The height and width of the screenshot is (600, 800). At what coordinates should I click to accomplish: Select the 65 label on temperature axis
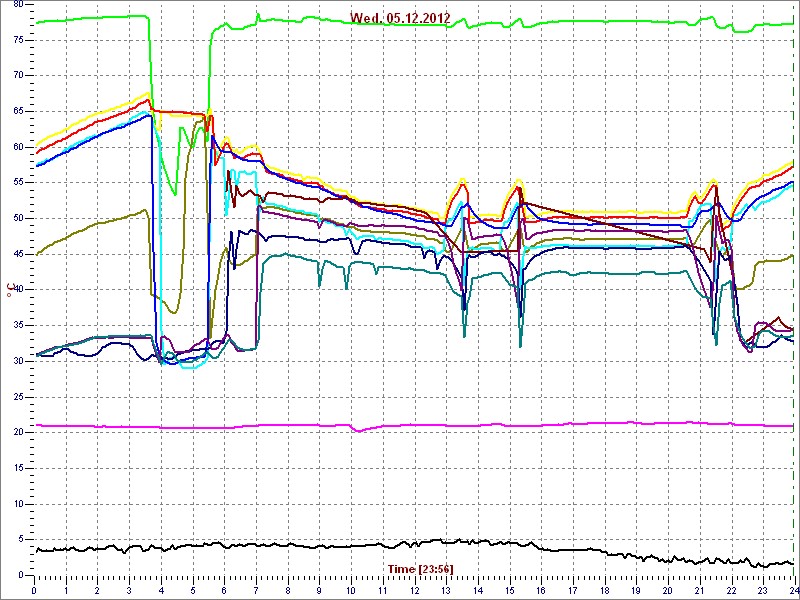pyautogui.click(x=17, y=111)
